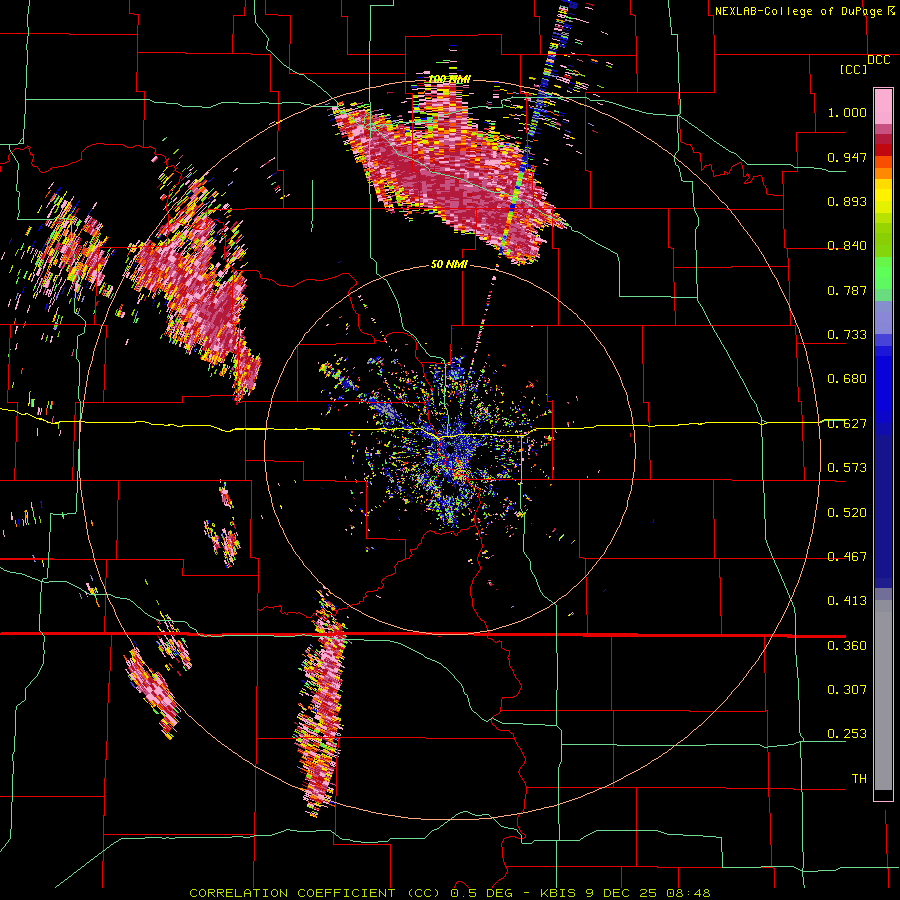The height and width of the screenshot is (900, 900).
Task: Click the 0.307 legend value
Action: (847, 690)
